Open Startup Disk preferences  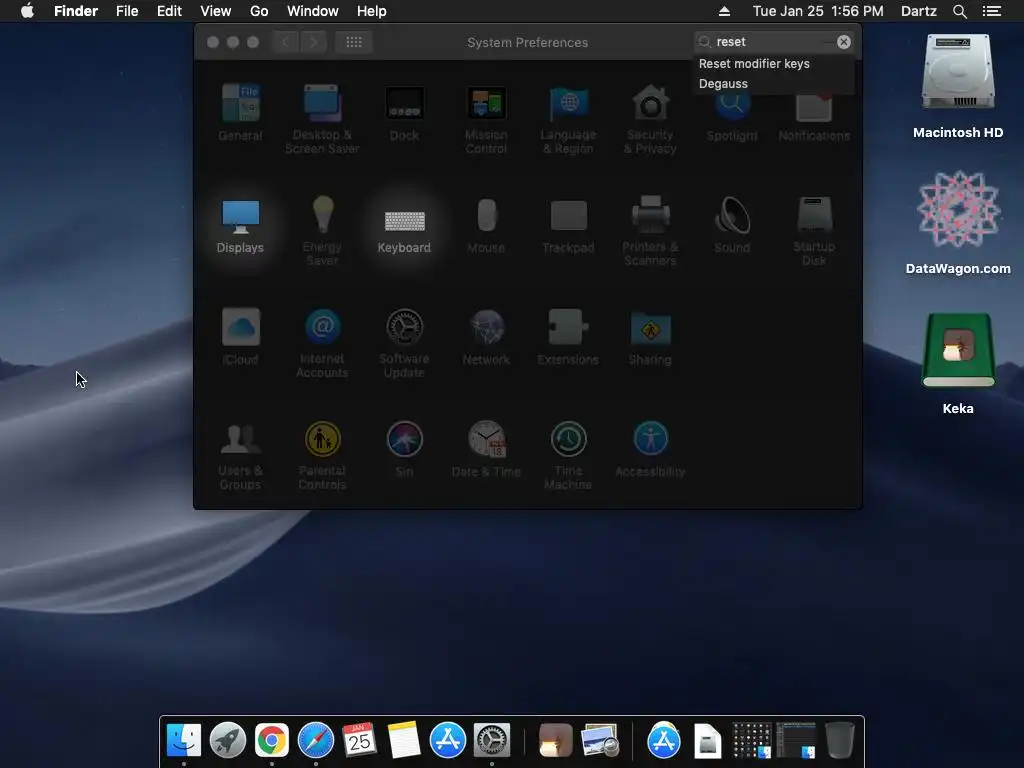(x=814, y=231)
